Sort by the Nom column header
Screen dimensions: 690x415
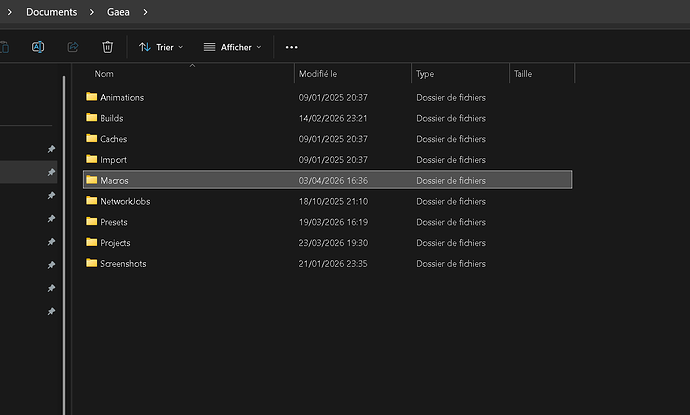(x=104, y=74)
